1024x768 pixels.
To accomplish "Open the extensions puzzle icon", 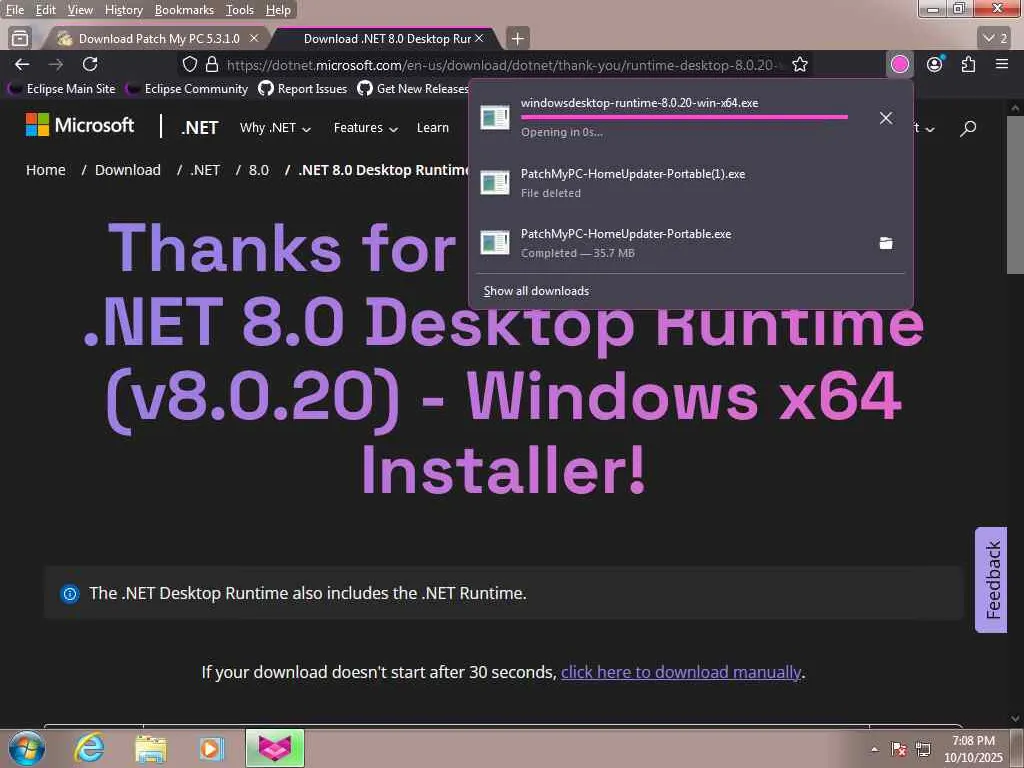I will (x=968, y=64).
